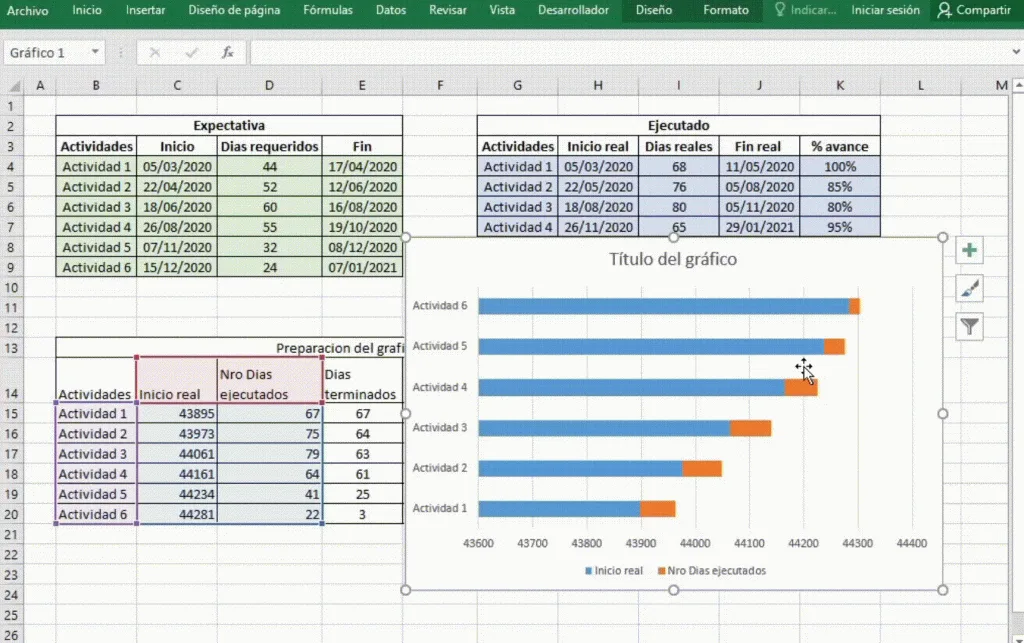Click the Insert Function fx icon
Viewport: 1024px width, 643px height.
[227, 53]
